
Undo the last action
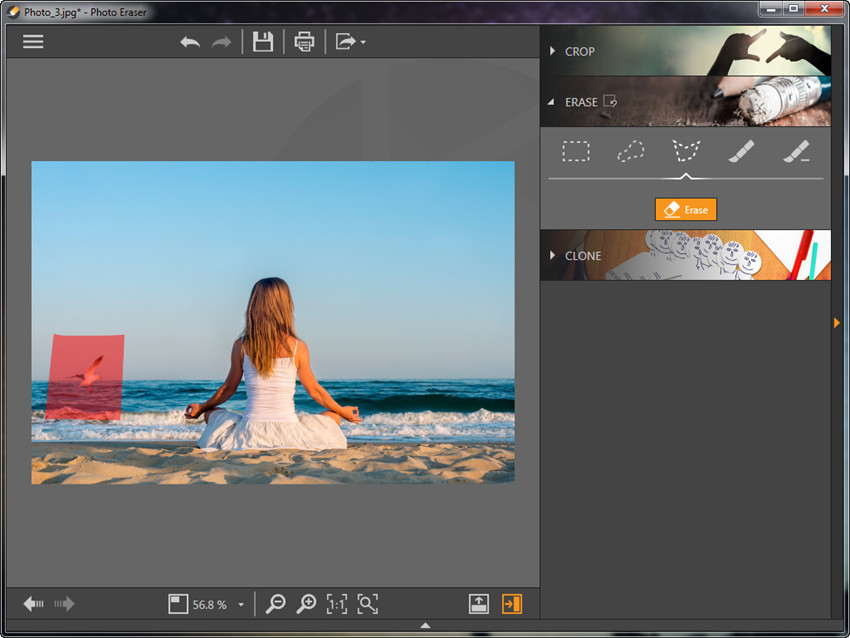click(x=190, y=42)
